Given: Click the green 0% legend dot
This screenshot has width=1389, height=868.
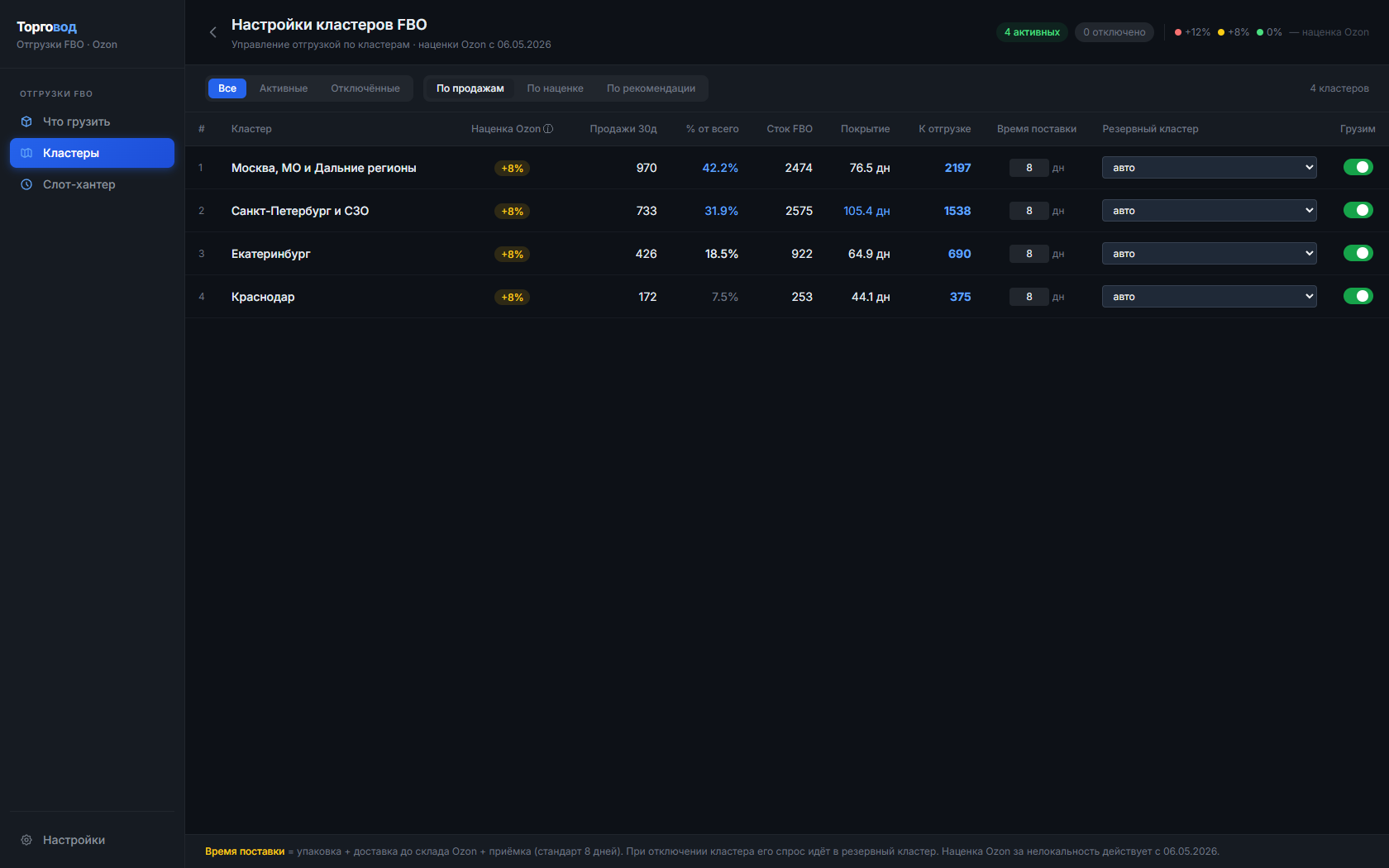Looking at the screenshot, I should [1260, 32].
